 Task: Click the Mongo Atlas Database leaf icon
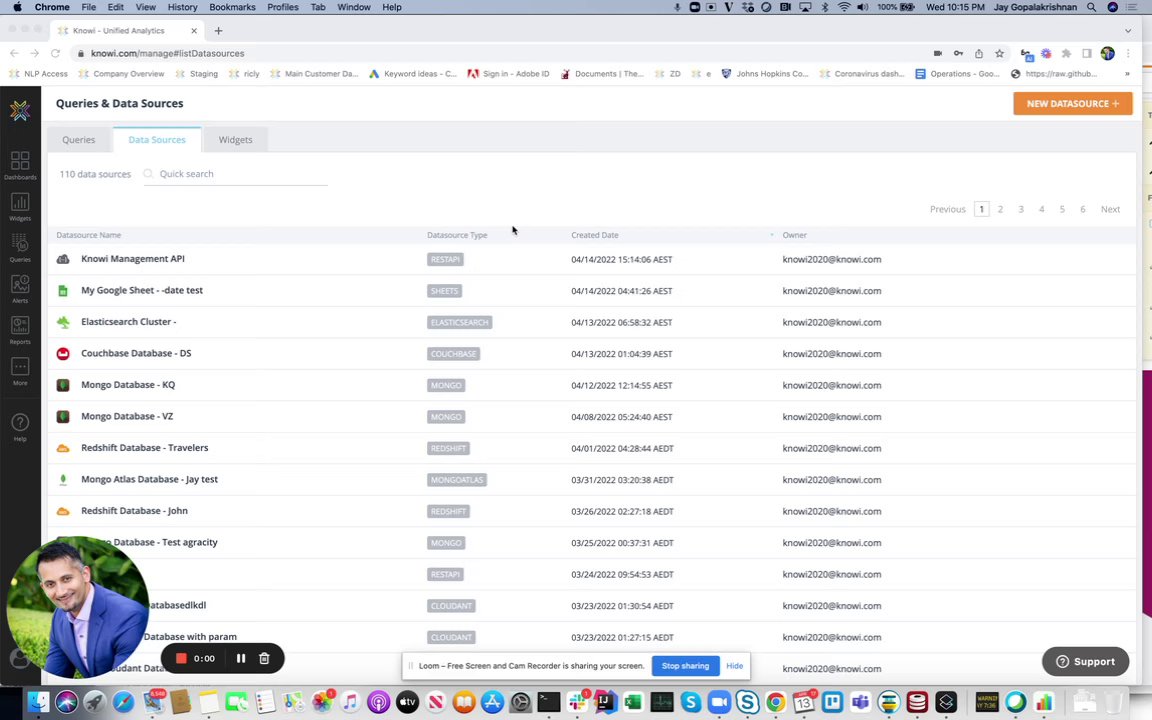click(63, 480)
